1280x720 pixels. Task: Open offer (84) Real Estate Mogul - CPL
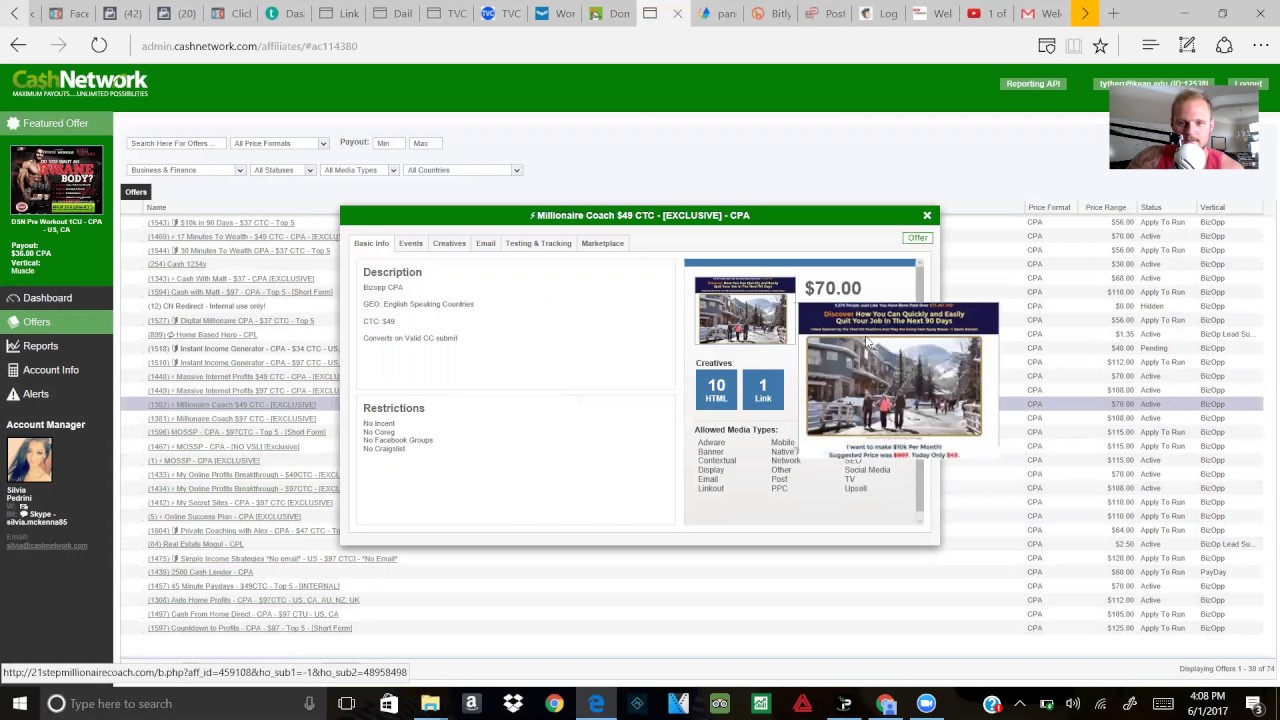point(195,545)
